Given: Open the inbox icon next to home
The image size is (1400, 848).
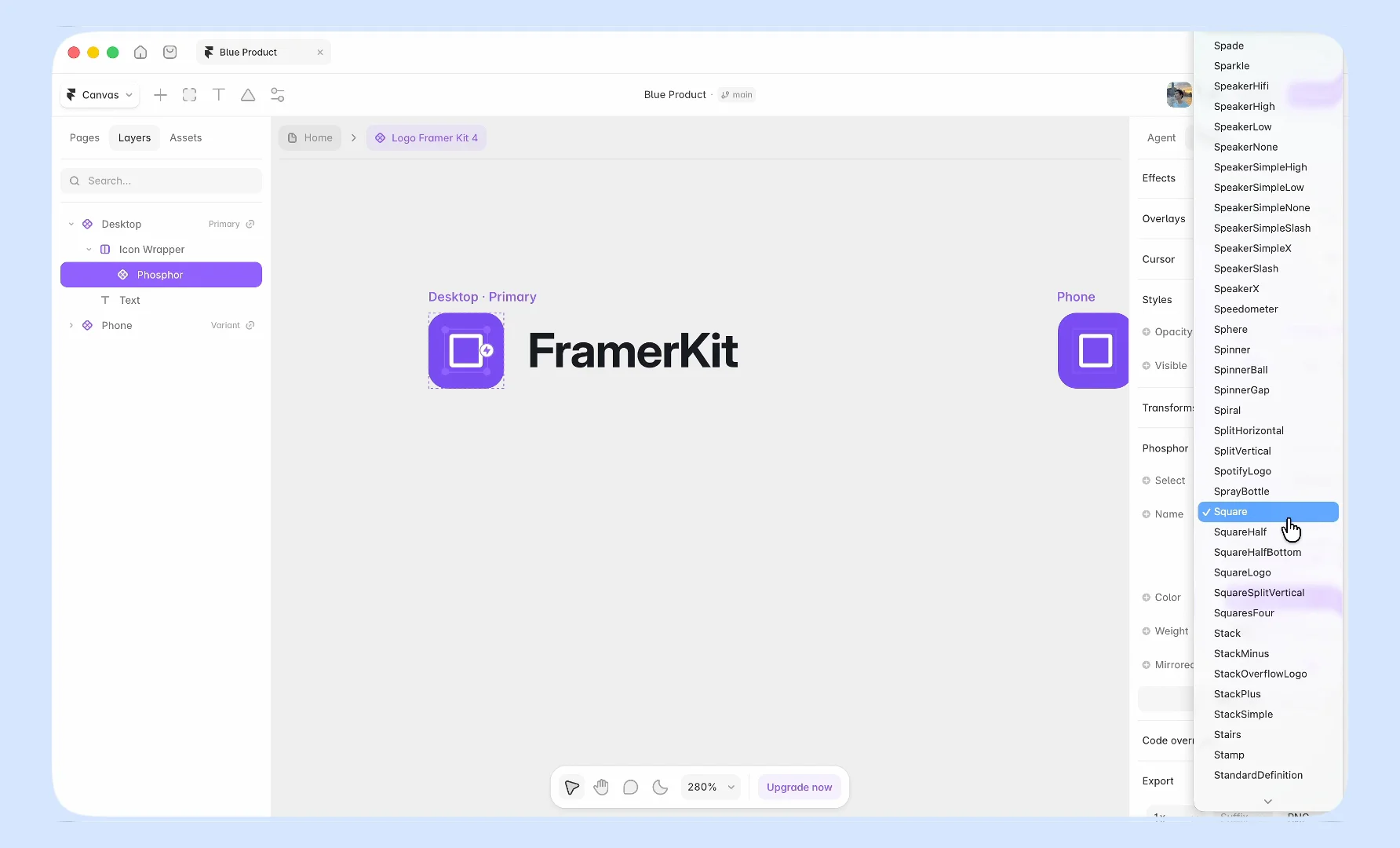Looking at the screenshot, I should (x=170, y=53).
